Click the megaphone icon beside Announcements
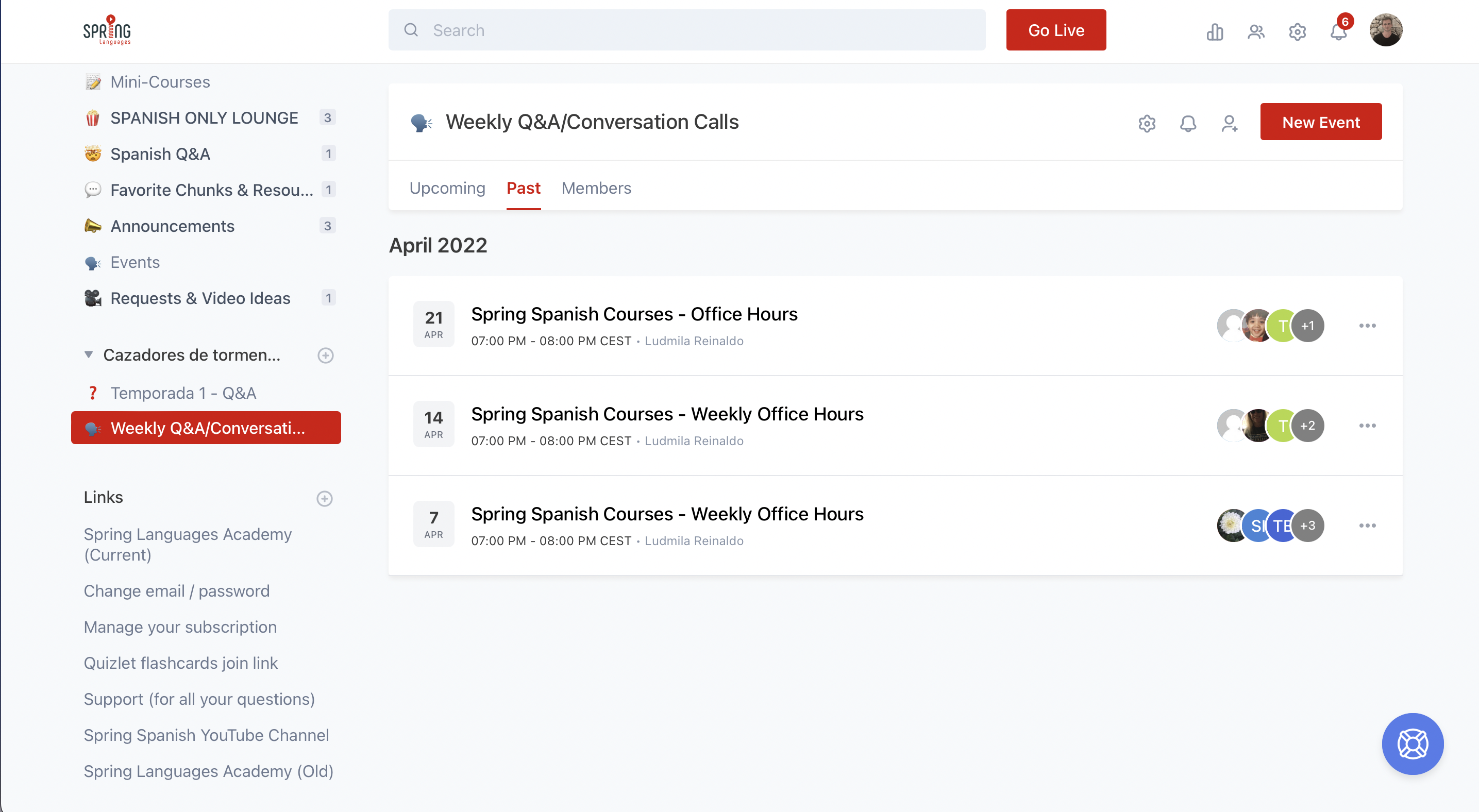The image size is (1479, 812). click(x=92, y=226)
